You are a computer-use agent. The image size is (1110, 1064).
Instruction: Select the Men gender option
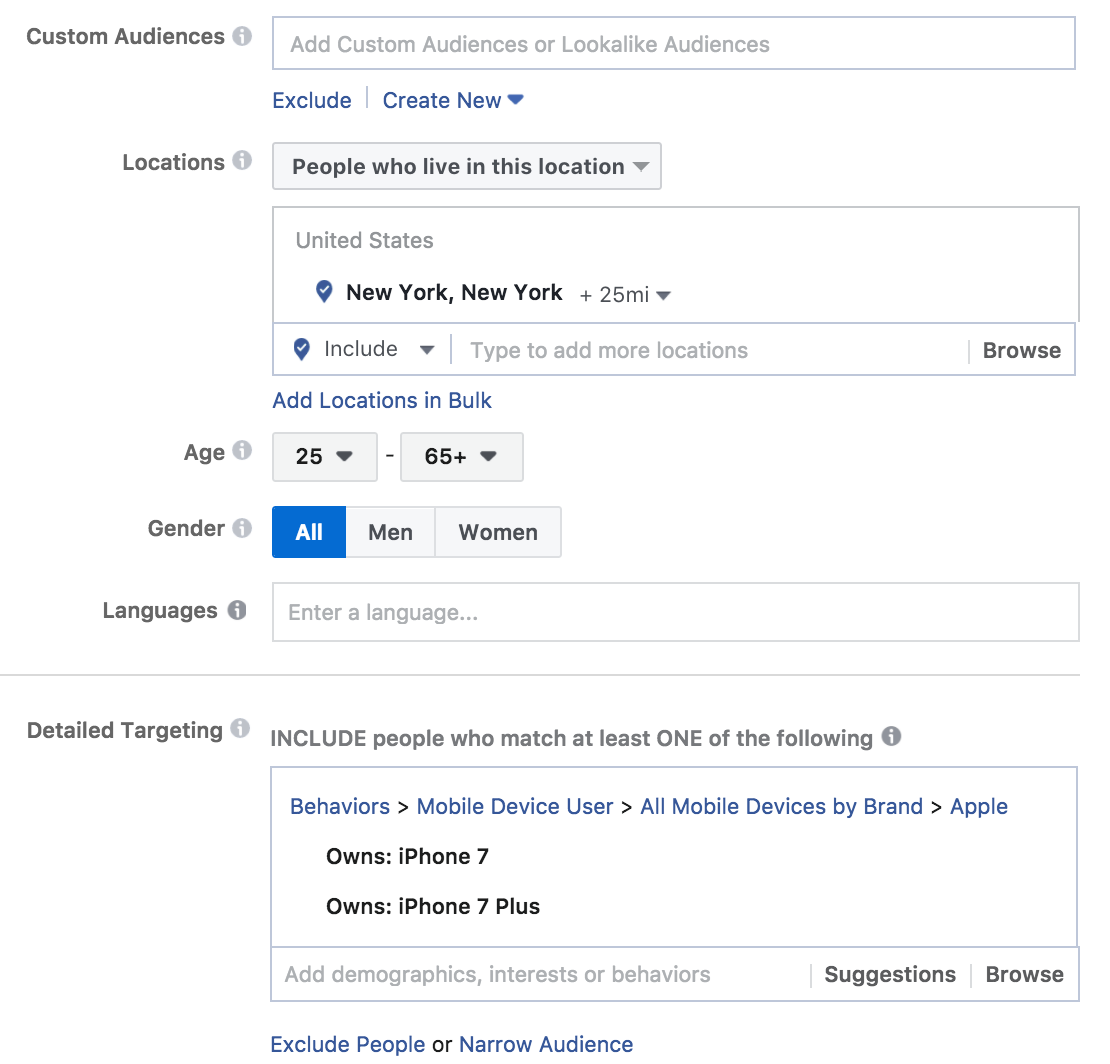[390, 532]
